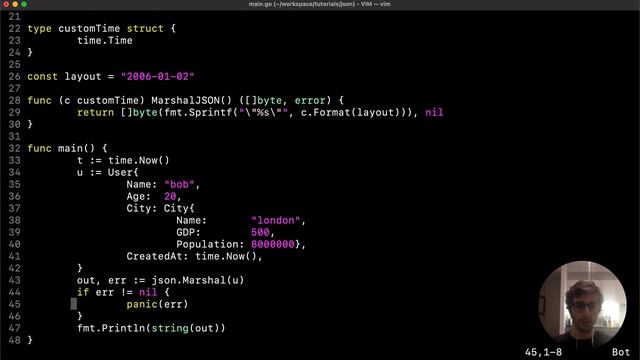Click the 'const' keyword on line 26
640x360 pixels.
click(x=42, y=76)
